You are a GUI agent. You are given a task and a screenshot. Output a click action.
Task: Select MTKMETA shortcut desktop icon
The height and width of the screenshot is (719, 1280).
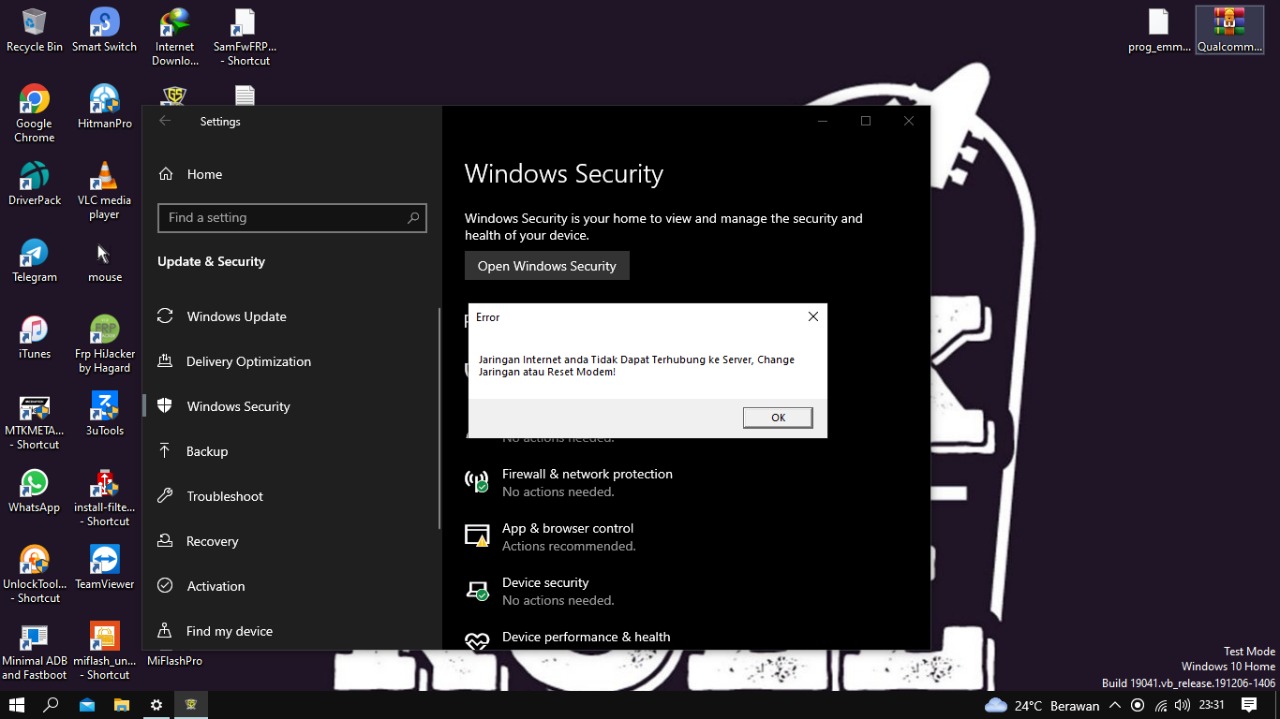[x=34, y=421]
